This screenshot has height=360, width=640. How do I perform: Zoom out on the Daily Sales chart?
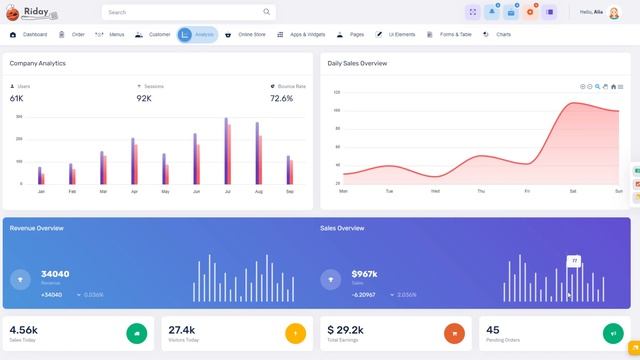coord(590,87)
